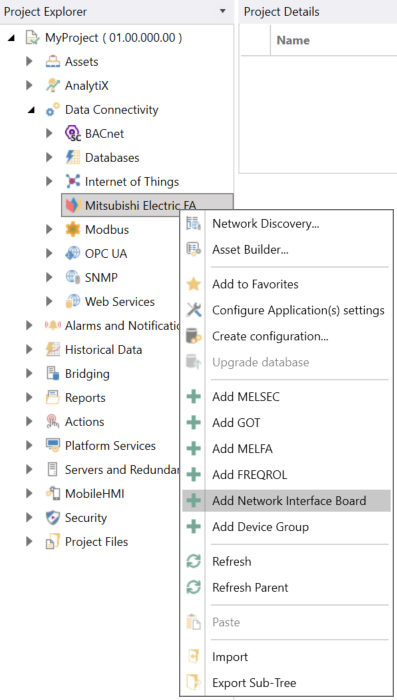Click the Add to Favorites star icon
Image resolution: width=397 pixels, height=700 pixels.
point(193,284)
